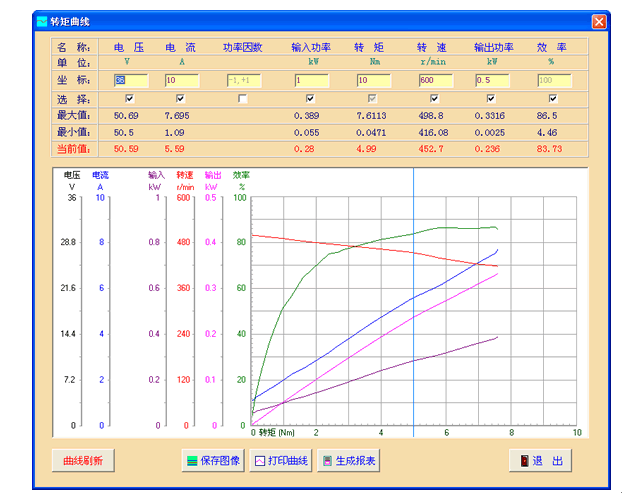The height and width of the screenshot is (496, 622).
Task: Click the 电压 coordinate input field
Action: (131, 80)
